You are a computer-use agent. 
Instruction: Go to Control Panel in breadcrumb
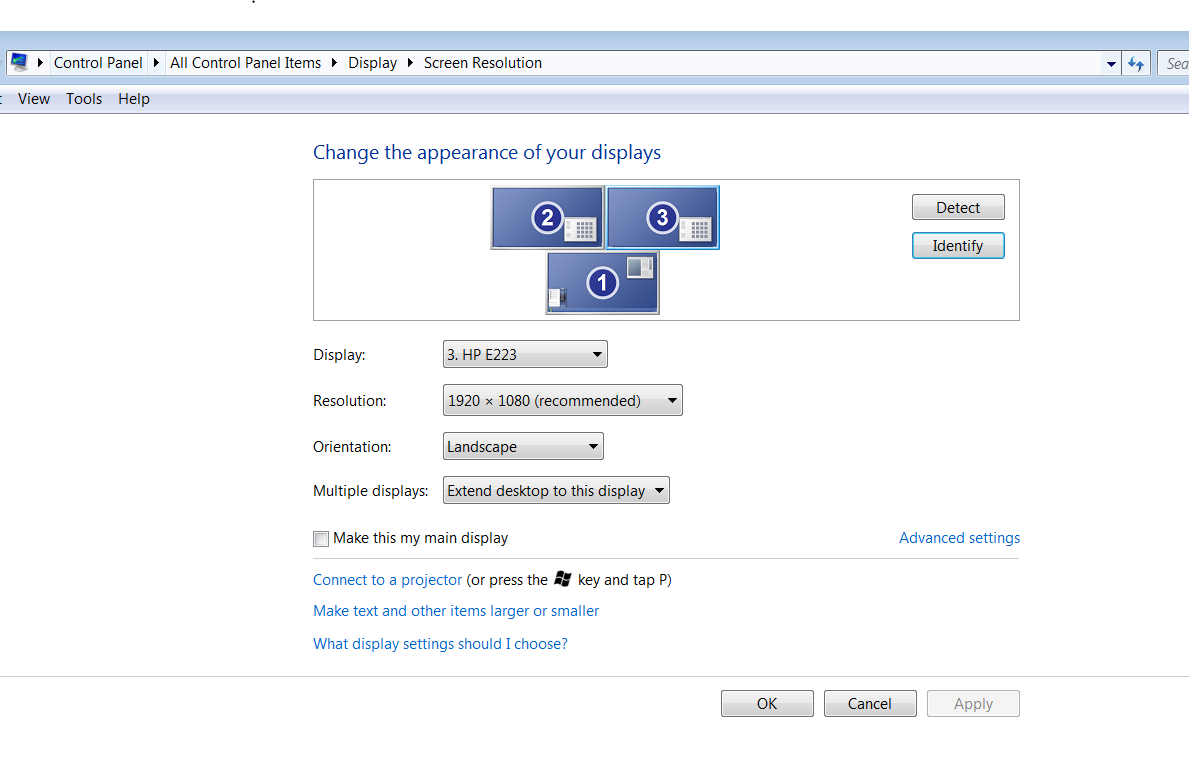98,63
